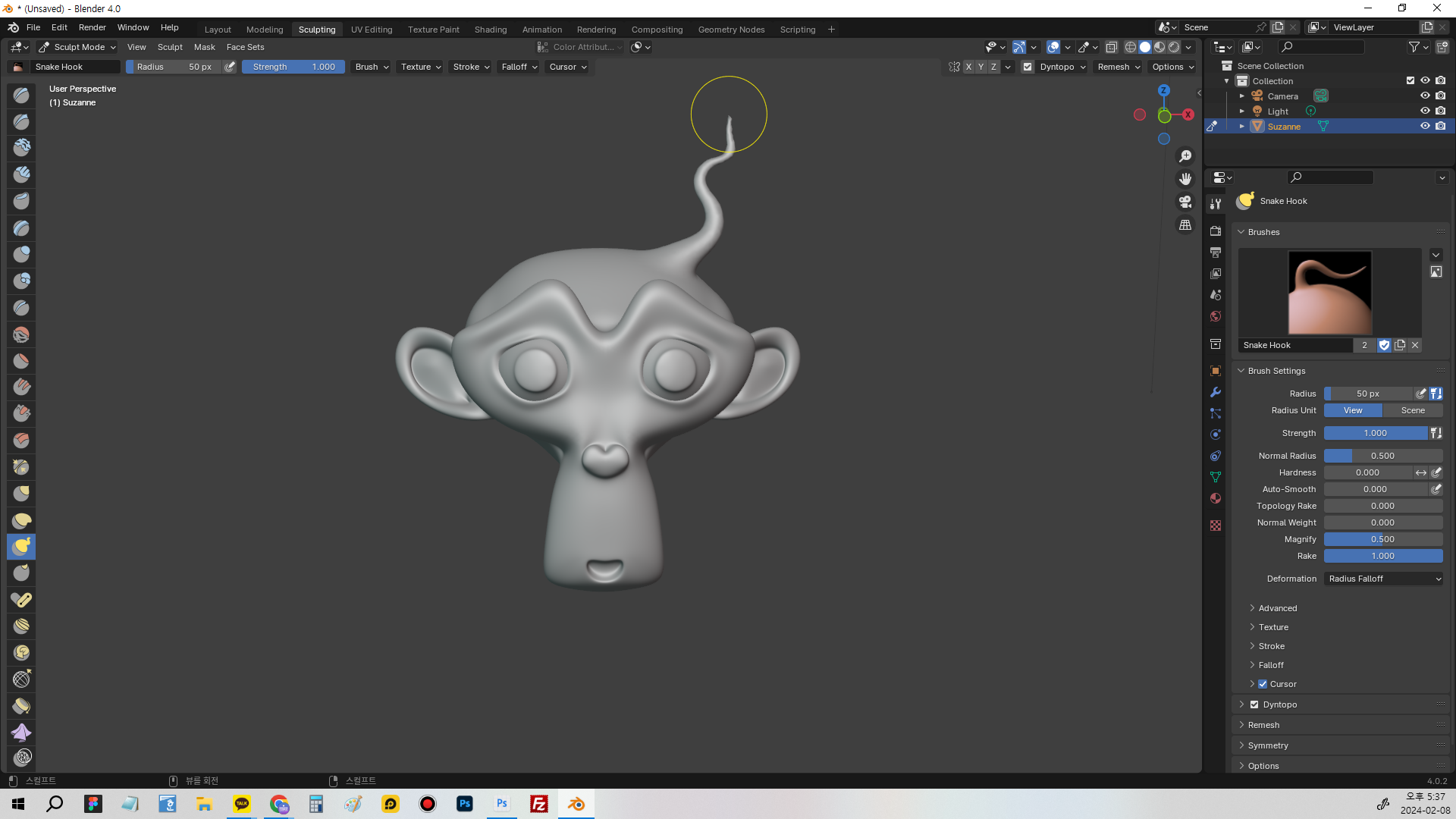Click the Magnify slider
Viewport: 1456px width, 819px height.
click(x=1383, y=539)
